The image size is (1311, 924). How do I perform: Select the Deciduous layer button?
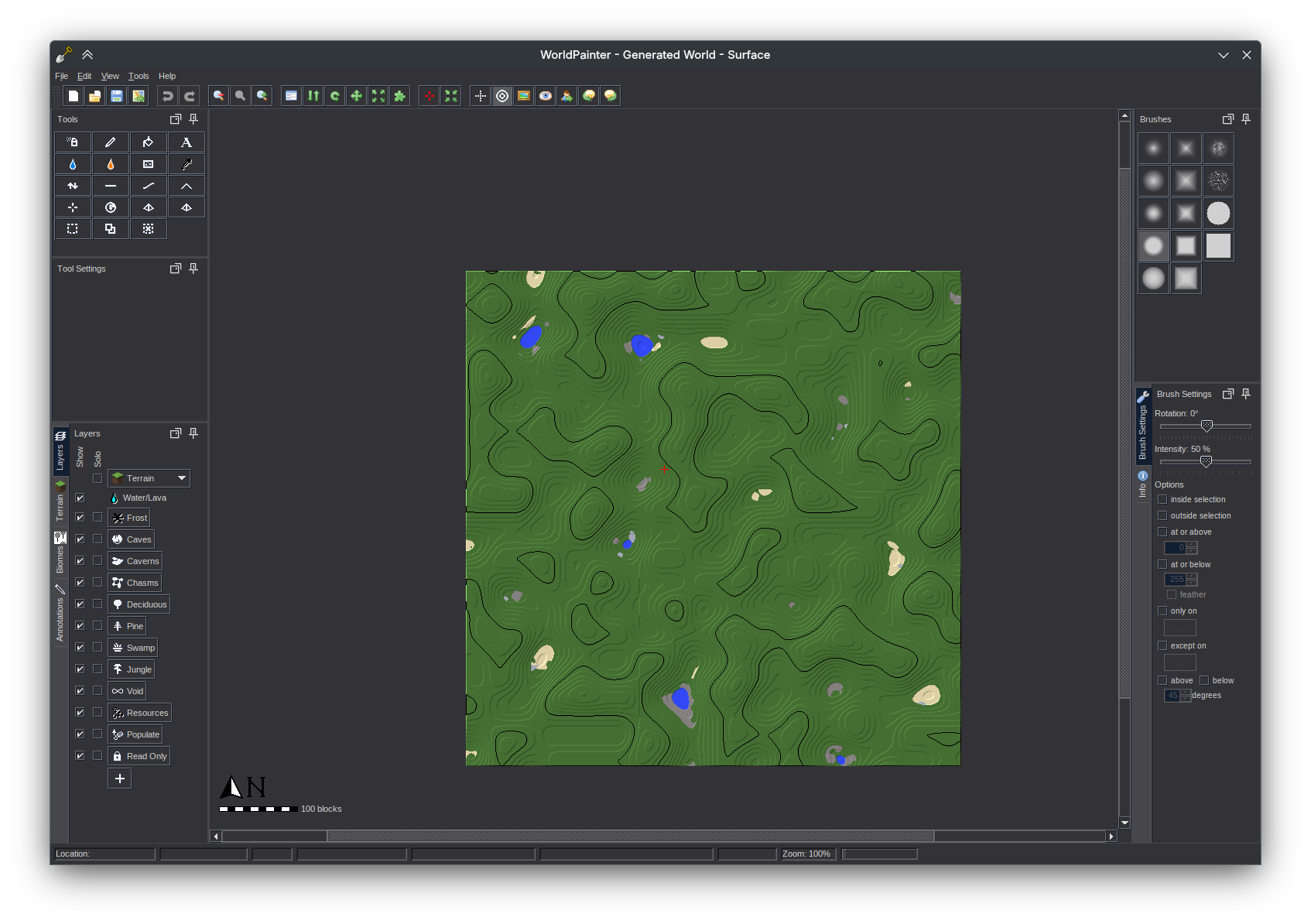point(139,604)
